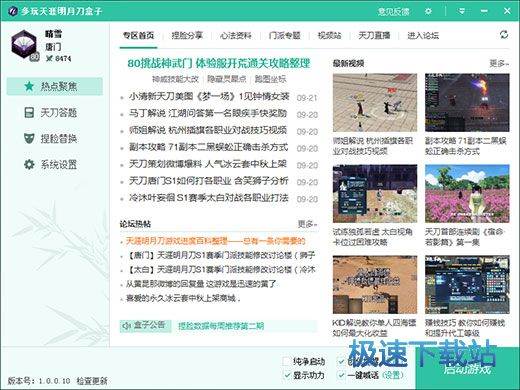Open 更多 beside 最新视频
Image resolution: width=520 pixels, height=390 pixels.
499,63
